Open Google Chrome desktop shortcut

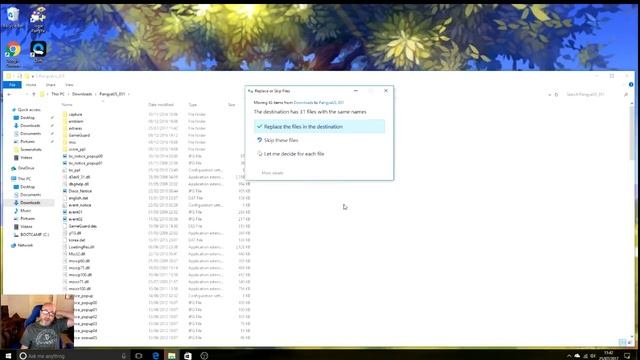[13, 54]
